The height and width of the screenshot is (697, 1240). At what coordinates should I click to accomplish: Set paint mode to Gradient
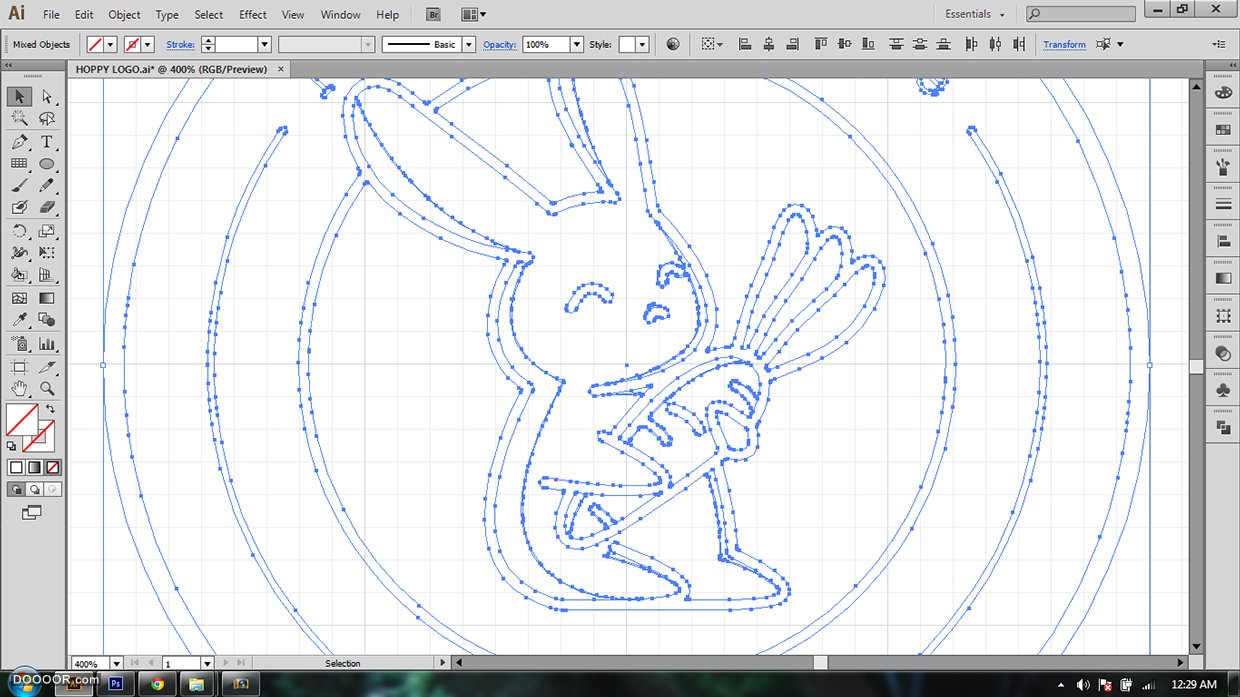34,467
